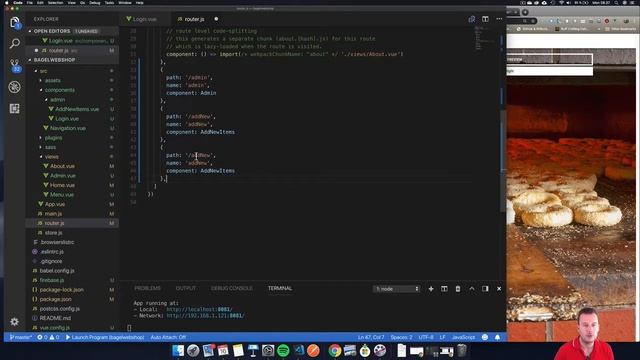Open notifications bell in the status bar
This screenshot has height=360, width=640.
[497, 337]
